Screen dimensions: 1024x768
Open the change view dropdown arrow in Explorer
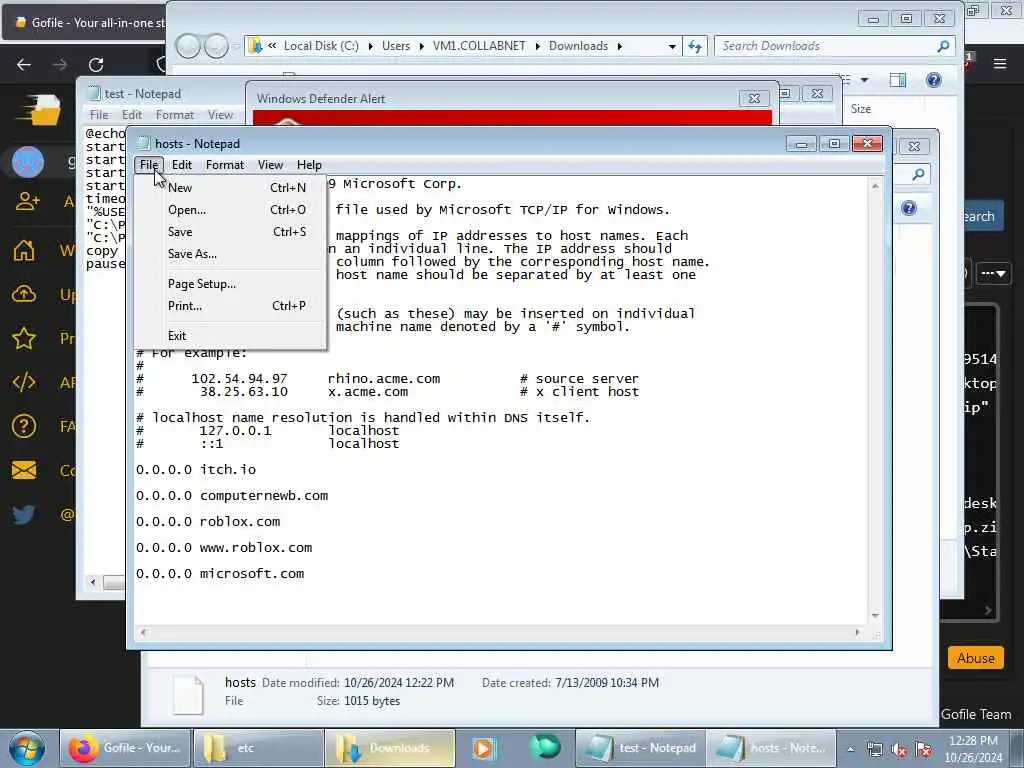pyautogui.click(x=864, y=80)
